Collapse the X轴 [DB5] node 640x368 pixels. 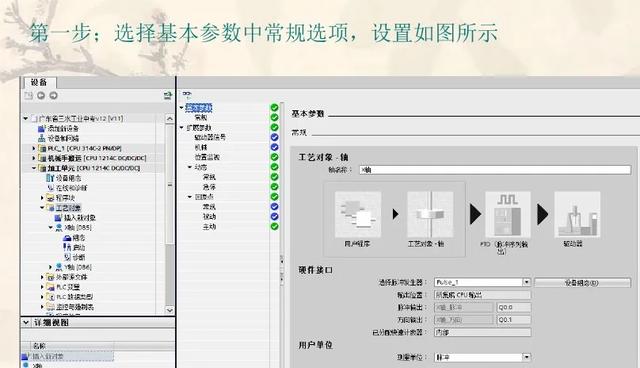click(x=51, y=227)
